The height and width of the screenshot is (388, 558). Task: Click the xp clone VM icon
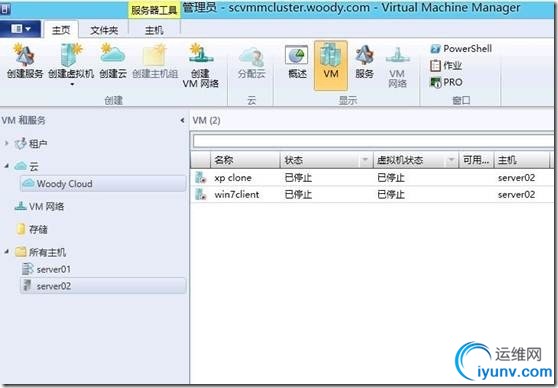coord(201,177)
